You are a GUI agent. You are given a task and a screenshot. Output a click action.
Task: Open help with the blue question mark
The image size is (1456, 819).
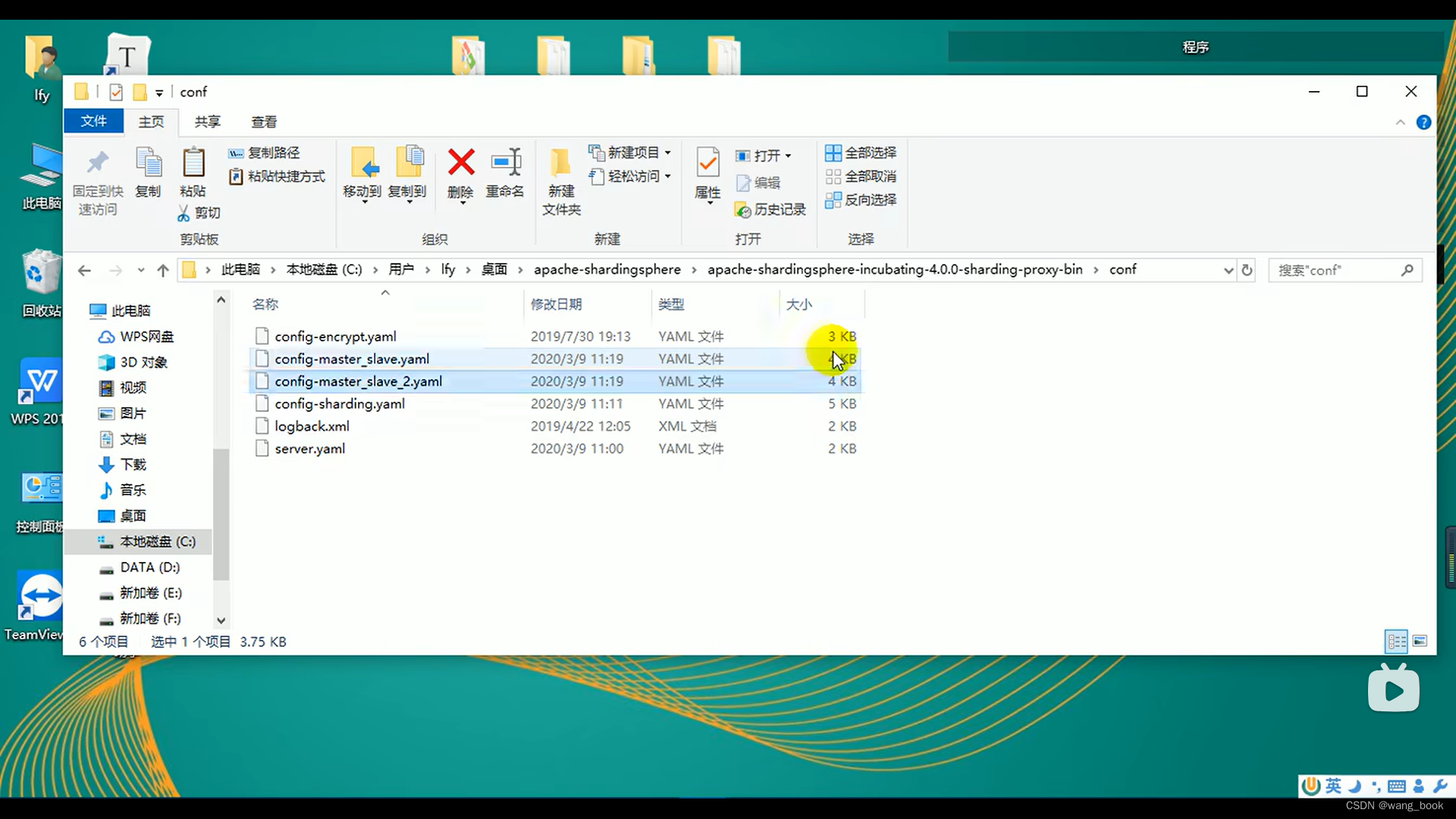coord(1423,122)
